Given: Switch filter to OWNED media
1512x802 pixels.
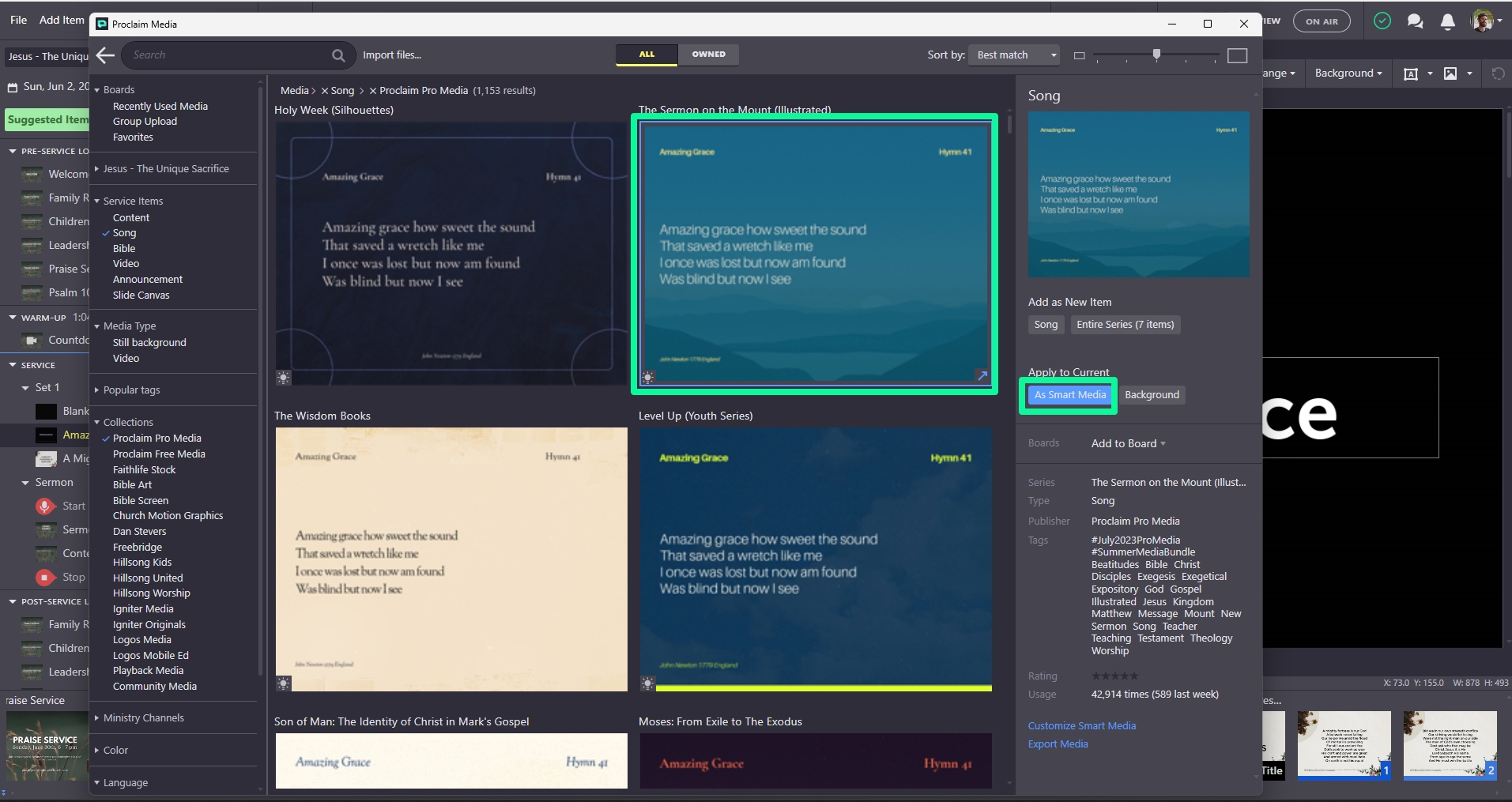Looking at the screenshot, I should pyautogui.click(x=708, y=55).
